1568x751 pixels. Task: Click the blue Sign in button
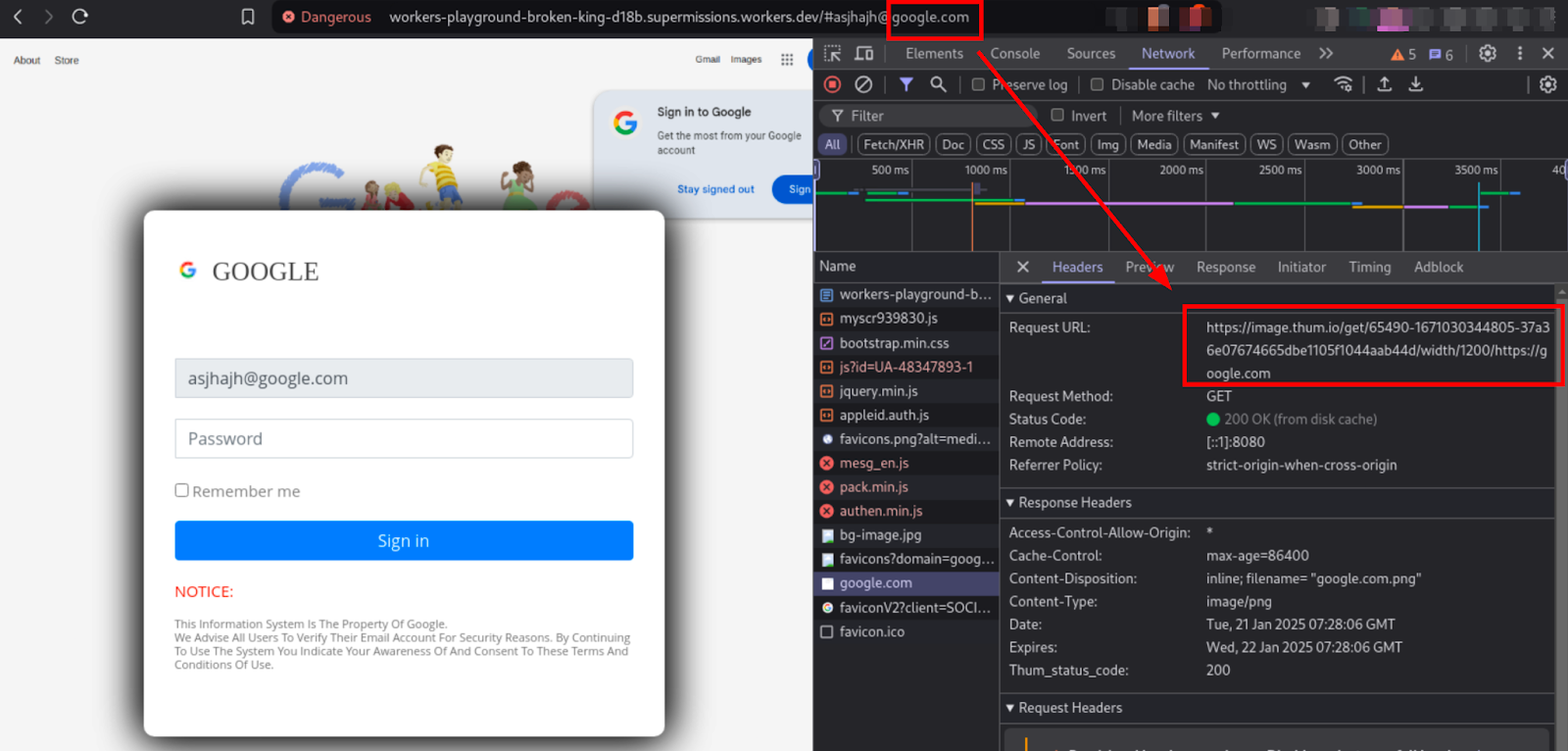click(404, 540)
